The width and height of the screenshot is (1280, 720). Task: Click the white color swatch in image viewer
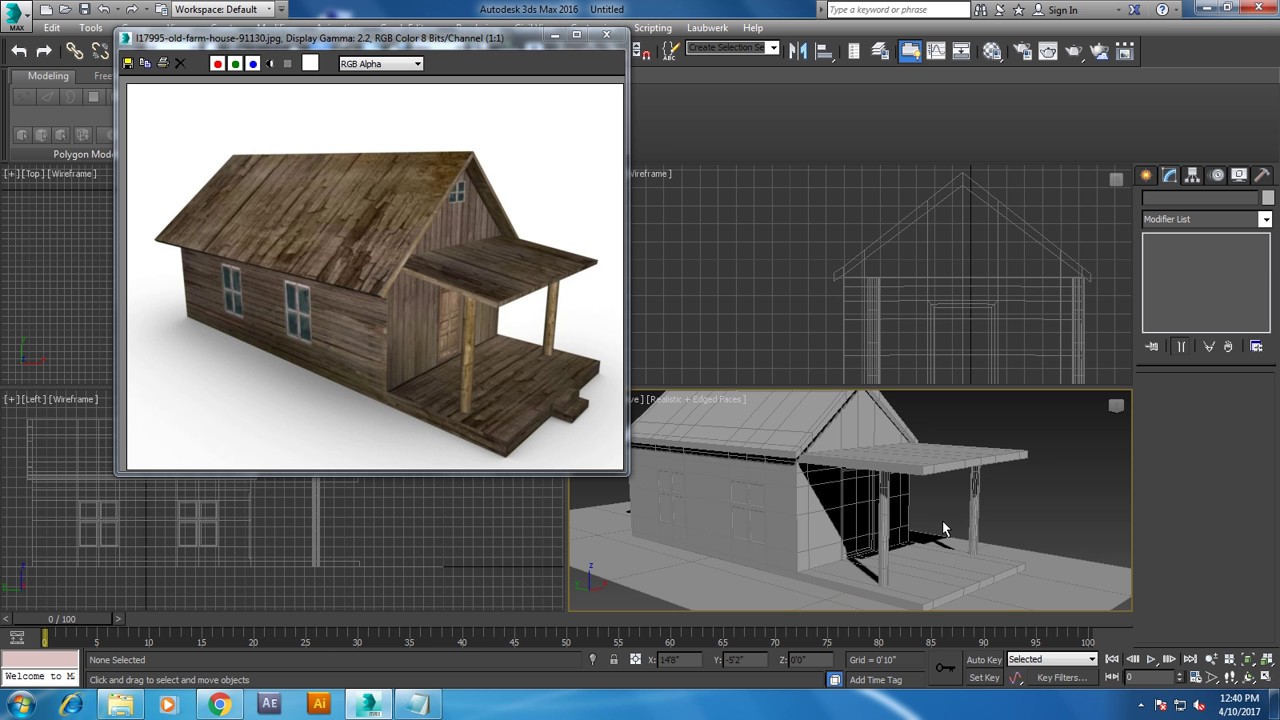pyautogui.click(x=310, y=64)
